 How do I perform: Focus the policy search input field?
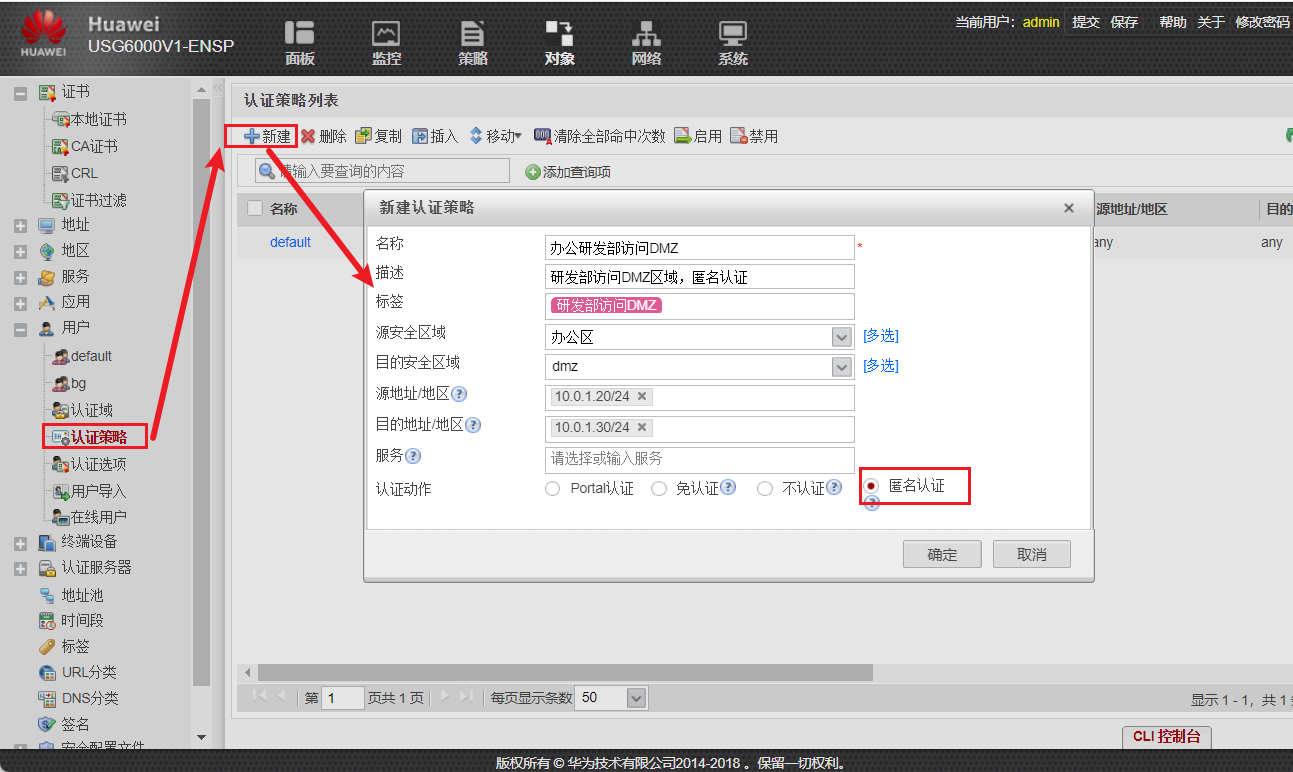(382, 171)
